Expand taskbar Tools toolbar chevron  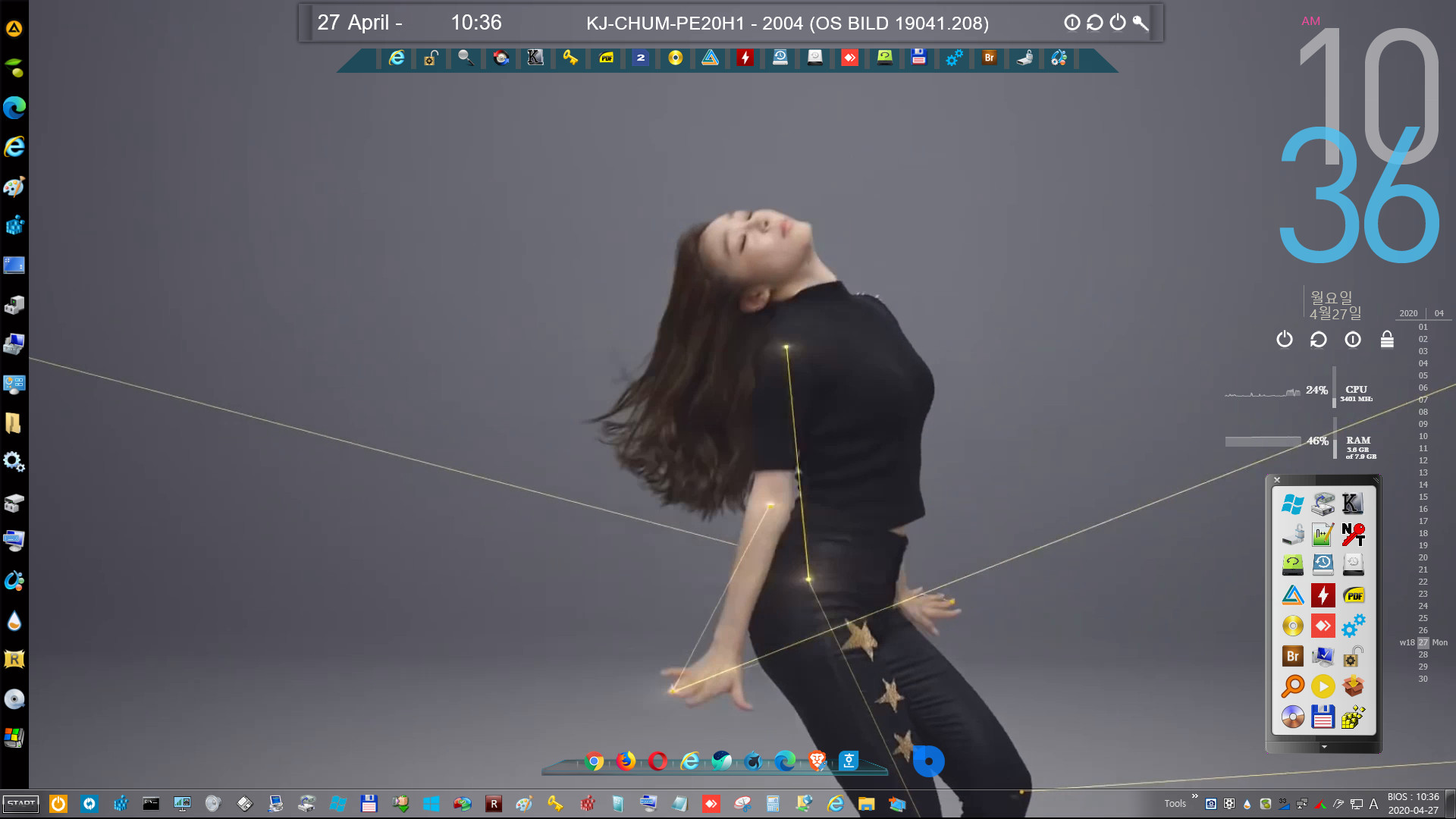[x=1195, y=796]
